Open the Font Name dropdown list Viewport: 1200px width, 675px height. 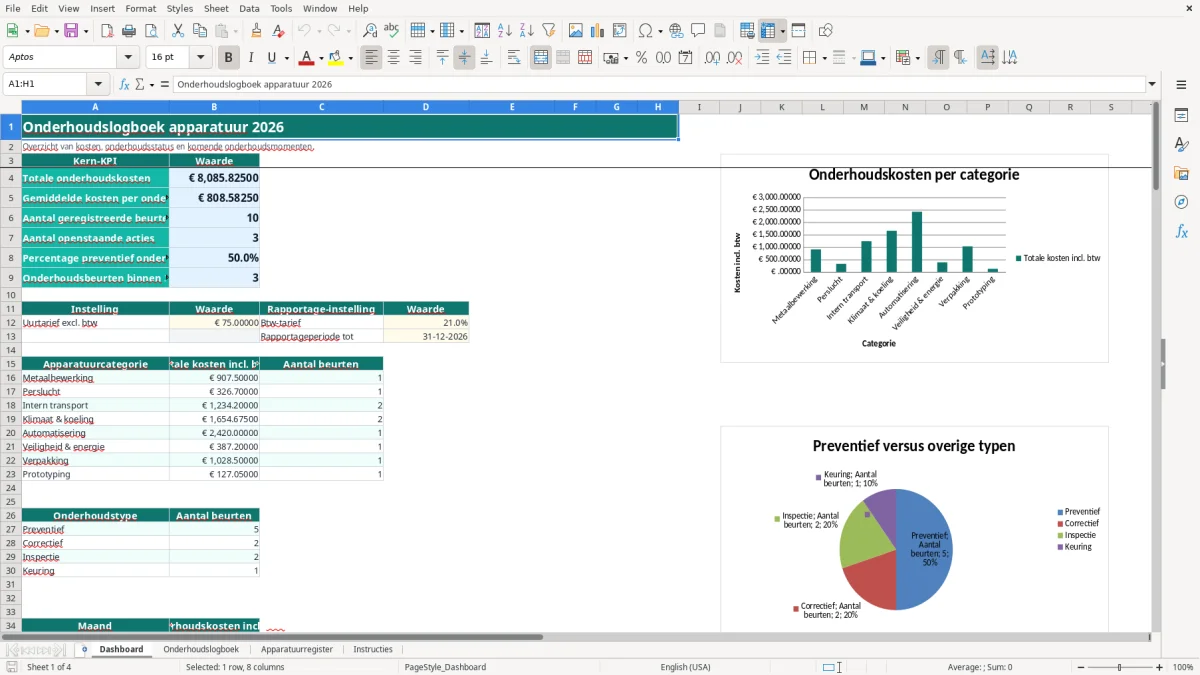coord(127,58)
